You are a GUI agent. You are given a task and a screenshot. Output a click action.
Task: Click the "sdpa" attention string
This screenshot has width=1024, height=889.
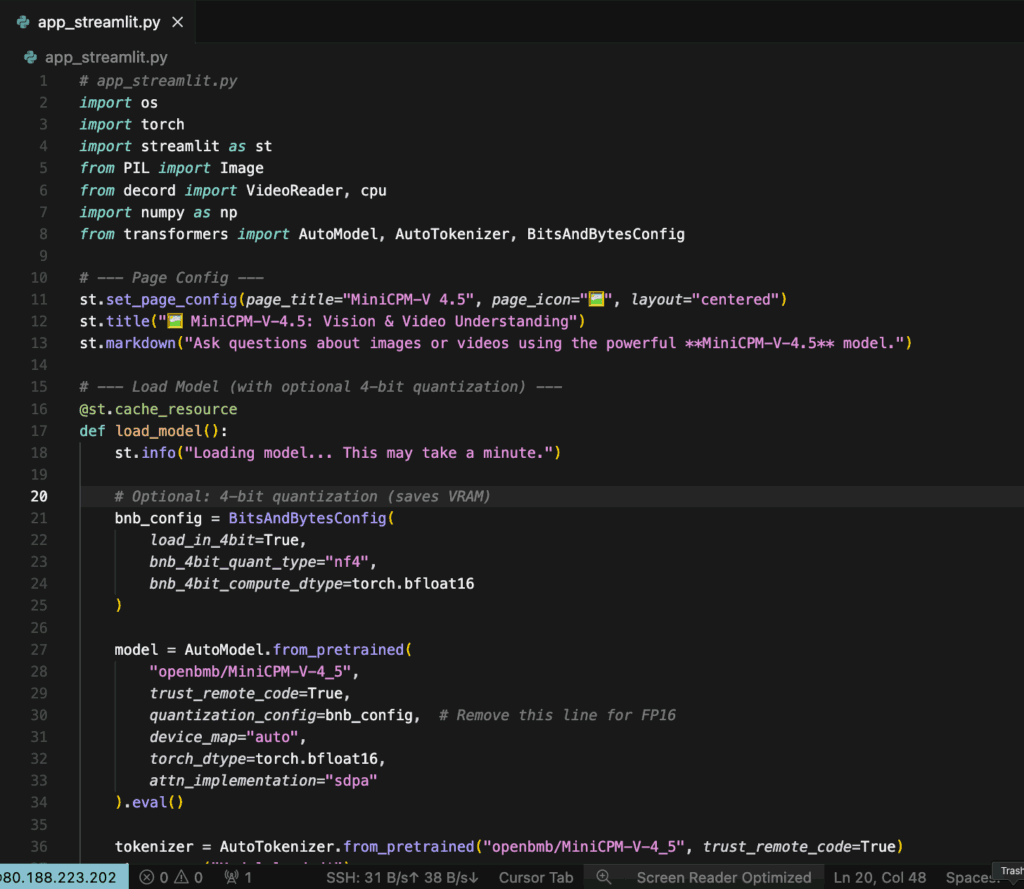[x=351, y=781]
